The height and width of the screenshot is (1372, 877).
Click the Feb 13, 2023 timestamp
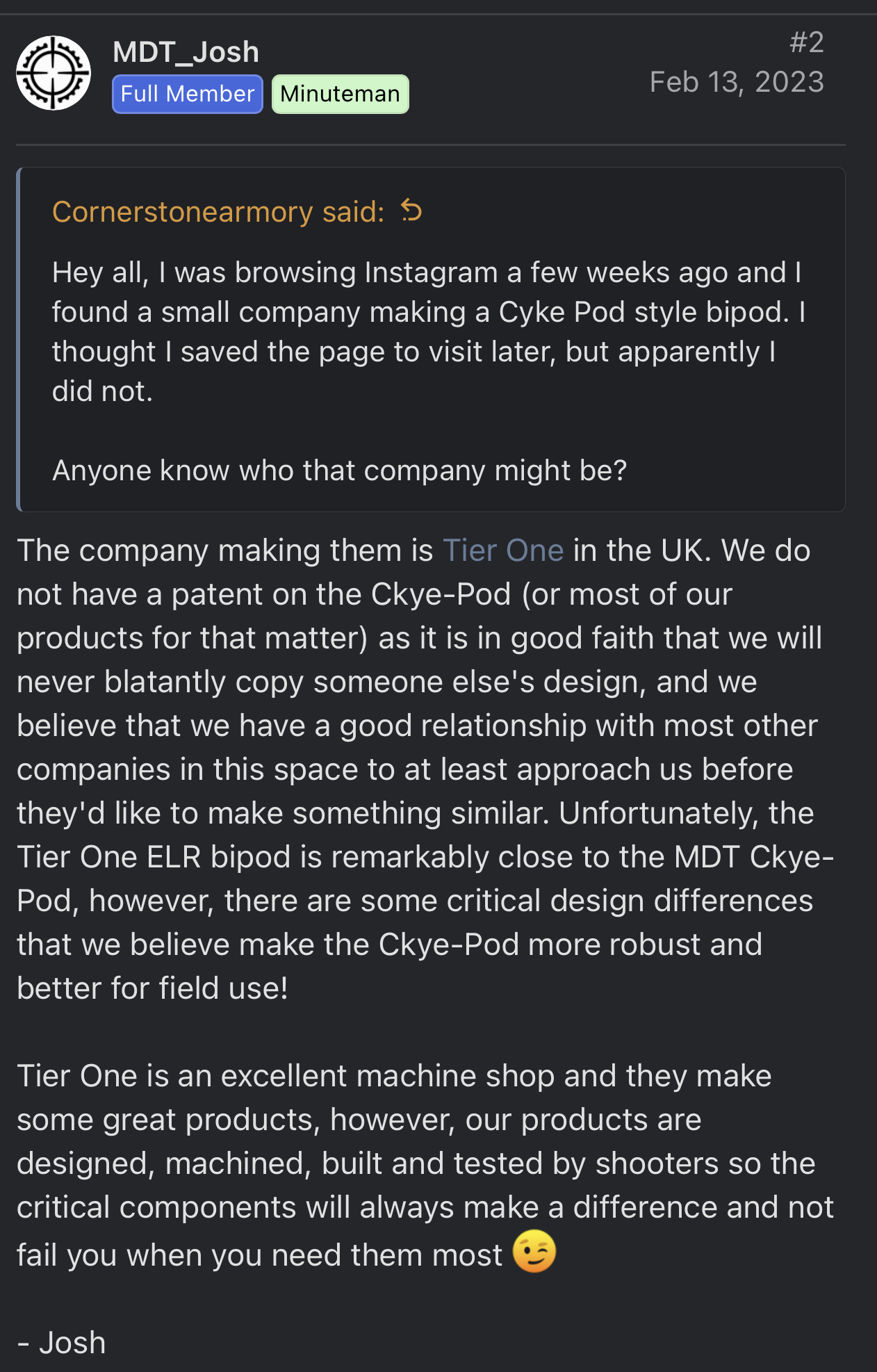737,82
